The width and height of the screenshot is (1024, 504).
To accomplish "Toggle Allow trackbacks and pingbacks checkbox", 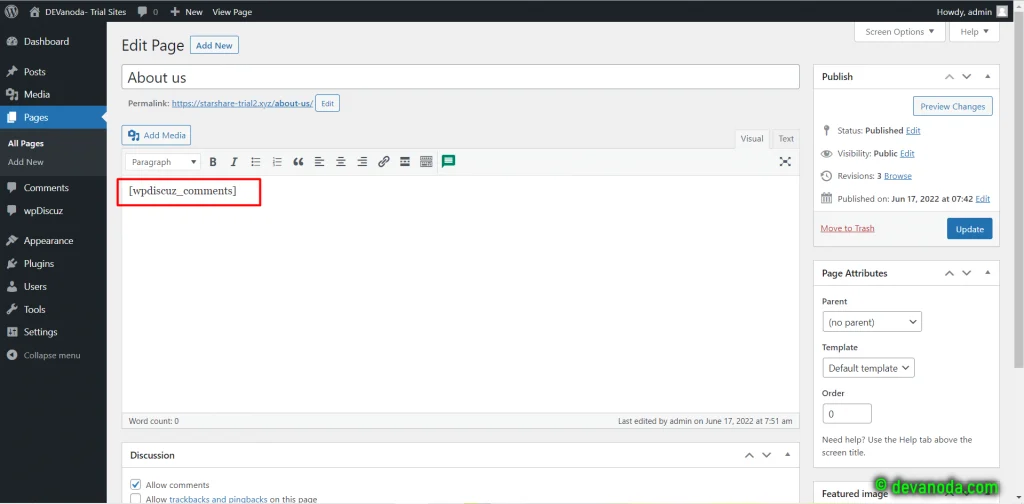I will 136,499.
